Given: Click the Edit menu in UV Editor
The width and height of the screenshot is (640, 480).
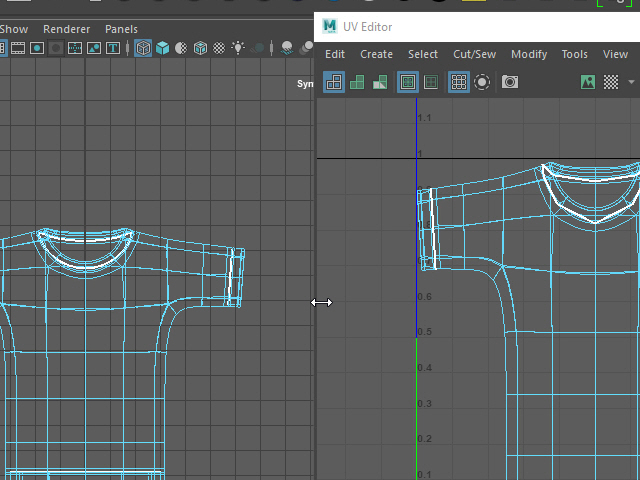Looking at the screenshot, I should click(x=335, y=54).
